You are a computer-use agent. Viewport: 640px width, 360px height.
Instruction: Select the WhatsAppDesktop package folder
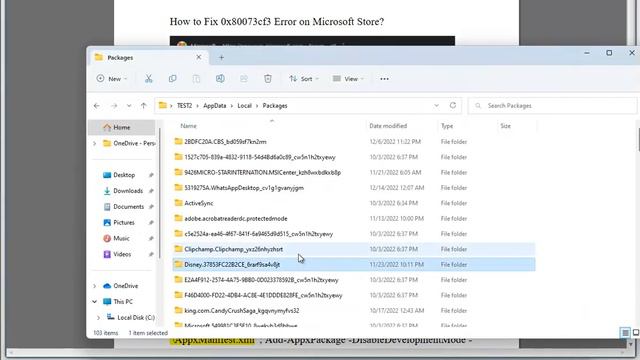pyautogui.click(x=354, y=188)
